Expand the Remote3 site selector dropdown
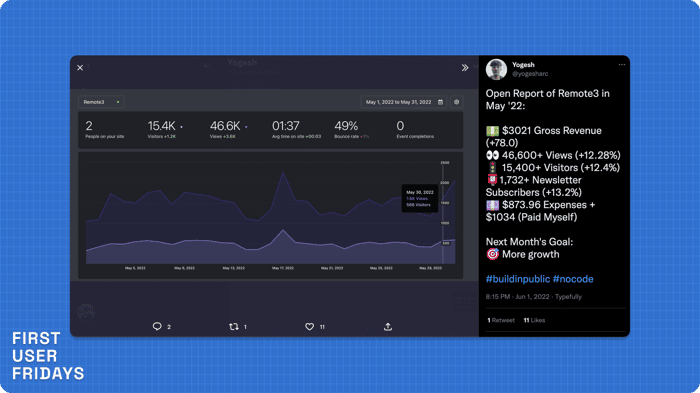 101,102
